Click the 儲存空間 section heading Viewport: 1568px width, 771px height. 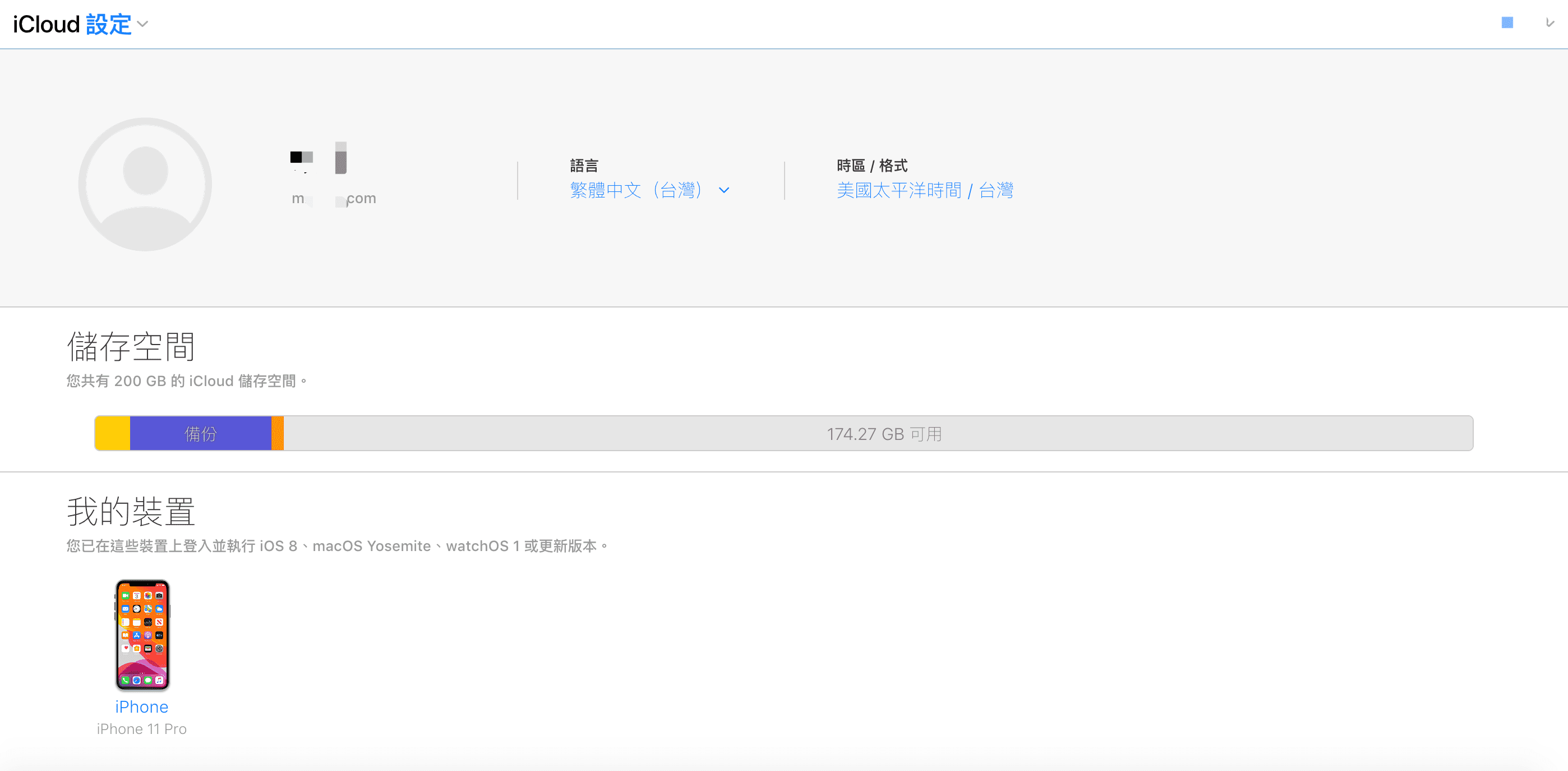tap(130, 346)
